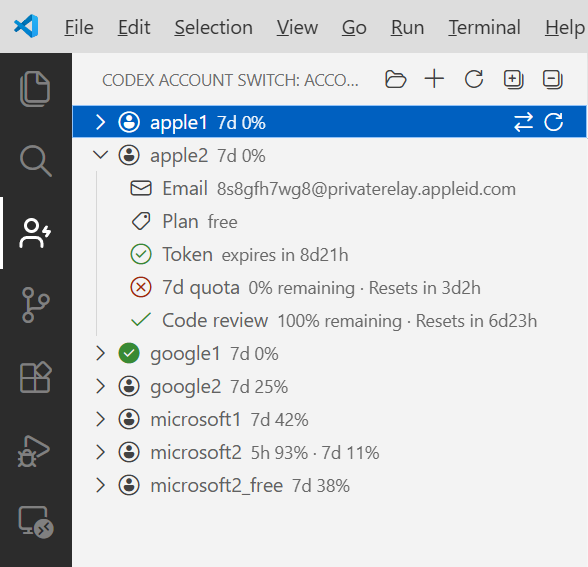The image size is (588, 567).
Task: Click the 'Plan free' entry
Action: point(330,221)
